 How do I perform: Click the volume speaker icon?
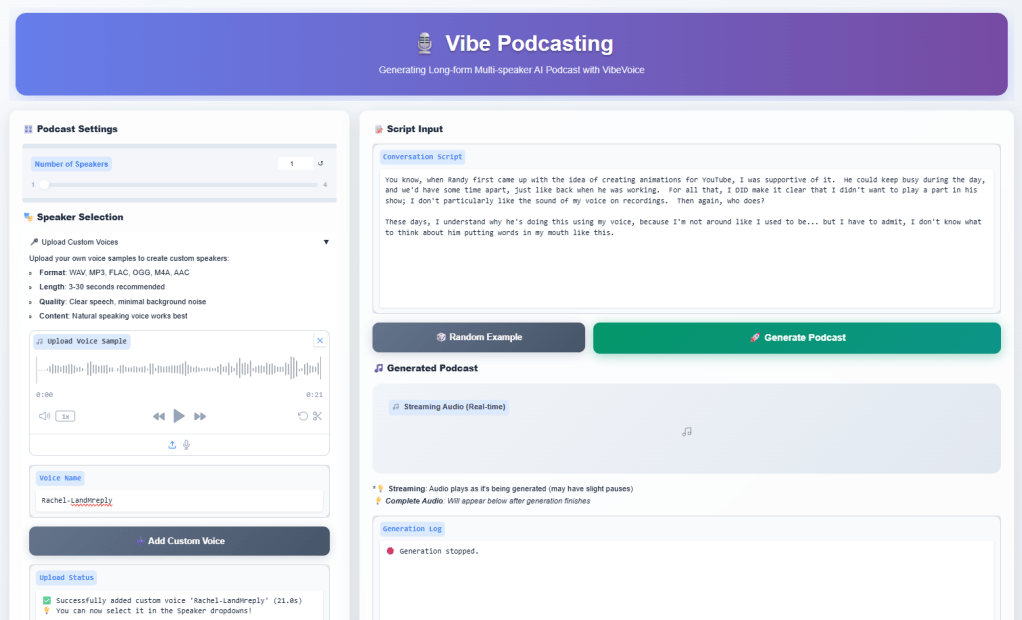44,416
